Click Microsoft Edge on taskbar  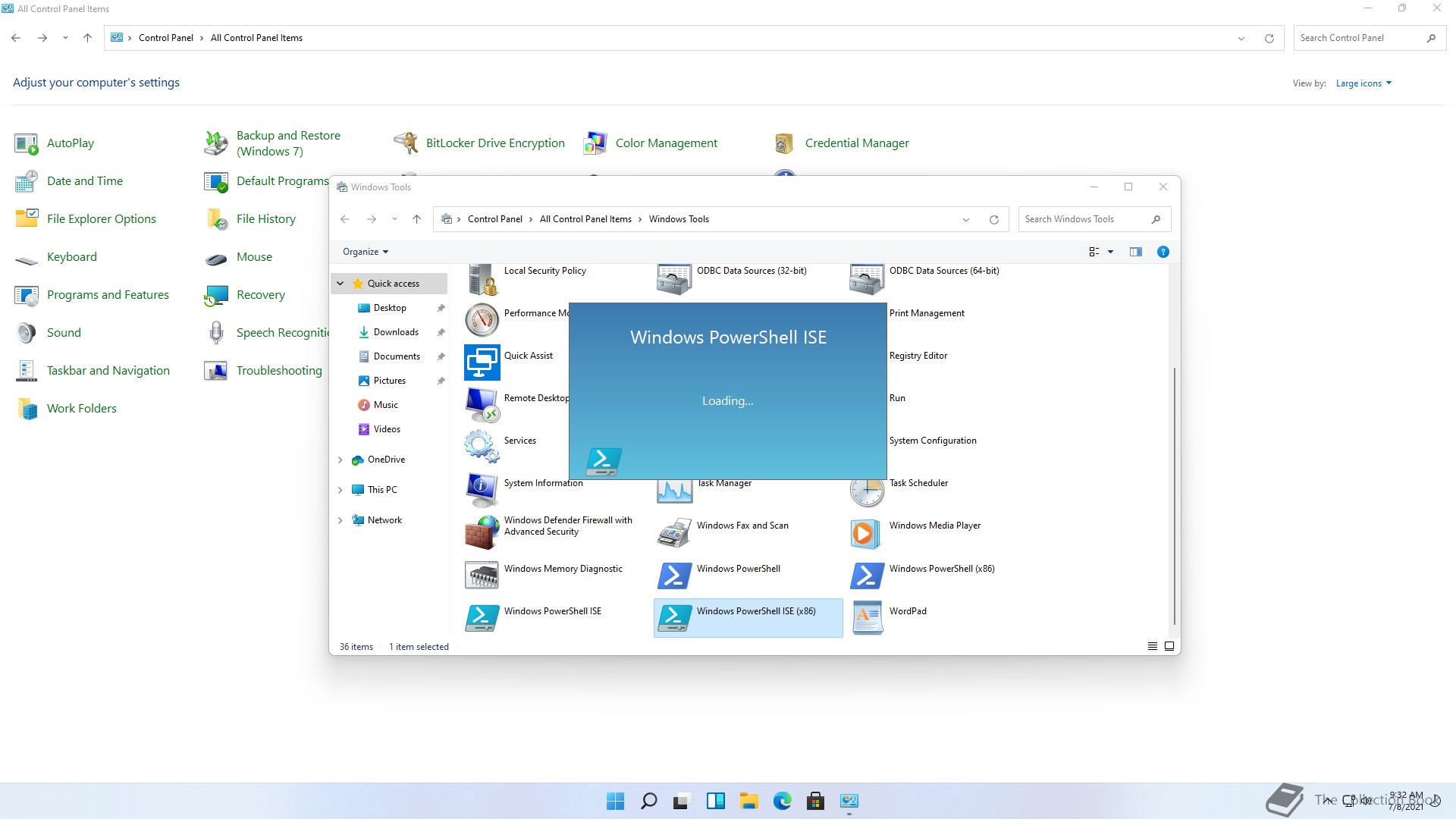[x=782, y=801]
